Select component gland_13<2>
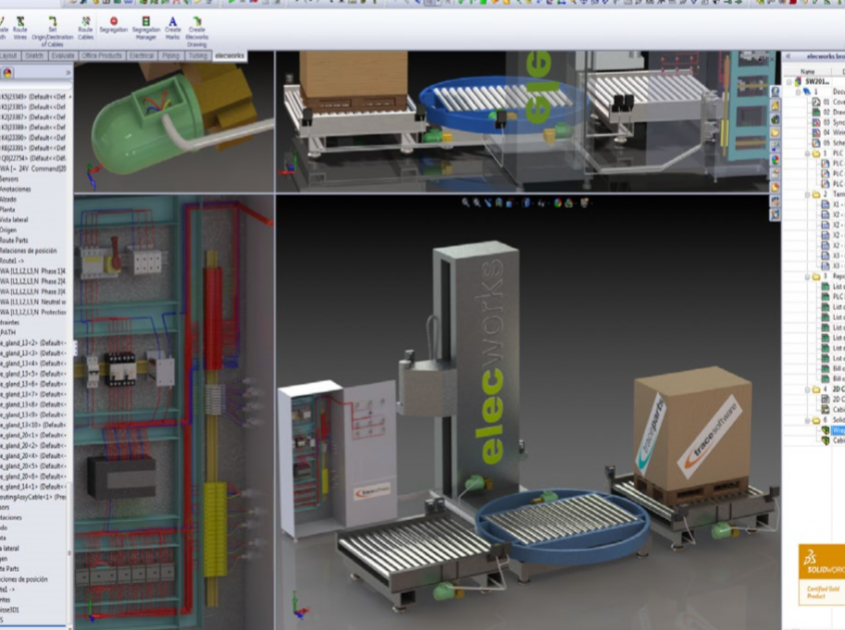The height and width of the screenshot is (630, 845). (33, 343)
